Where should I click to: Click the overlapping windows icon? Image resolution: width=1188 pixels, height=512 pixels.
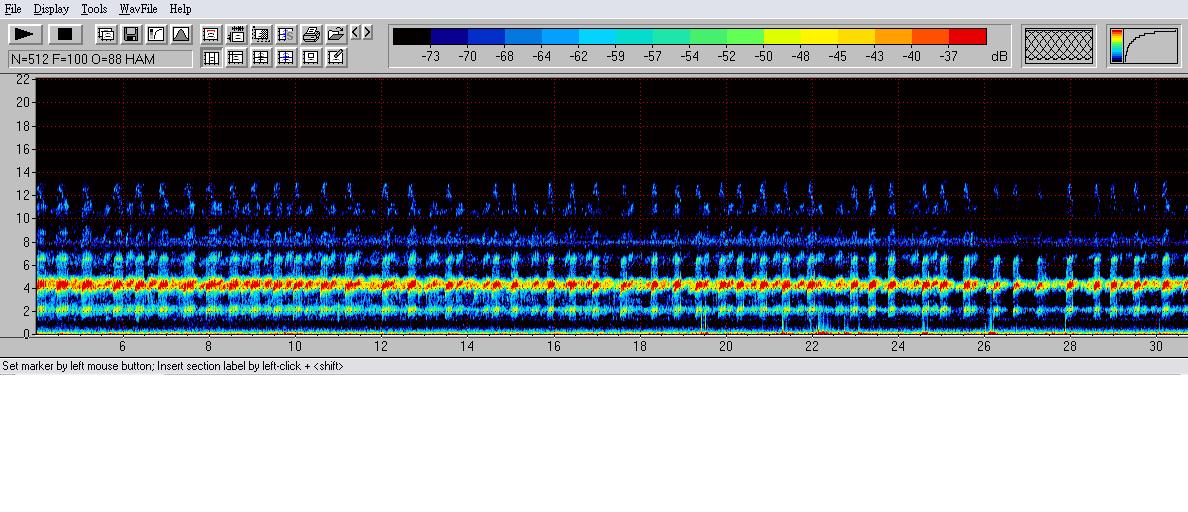point(106,34)
